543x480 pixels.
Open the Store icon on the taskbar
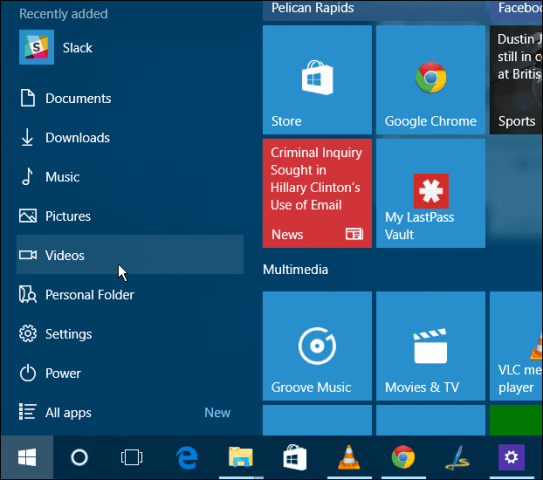pos(295,457)
